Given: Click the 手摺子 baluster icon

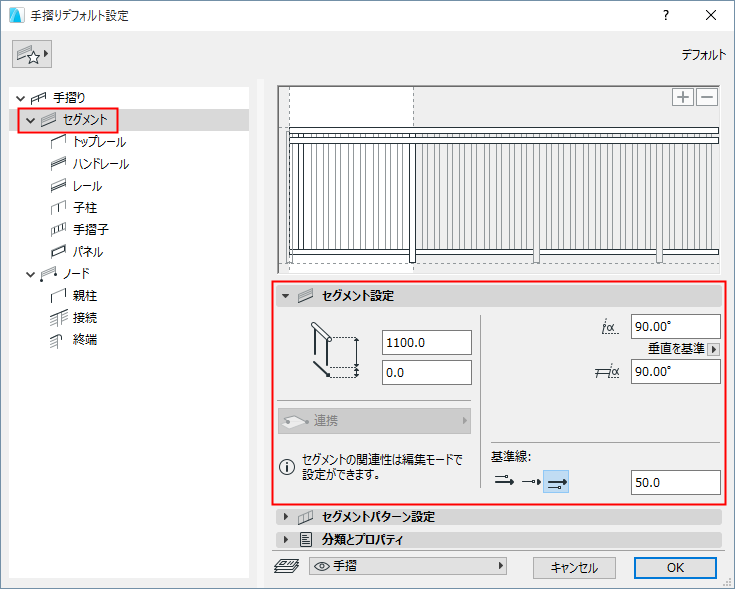Looking at the screenshot, I should click(x=58, y=229).
